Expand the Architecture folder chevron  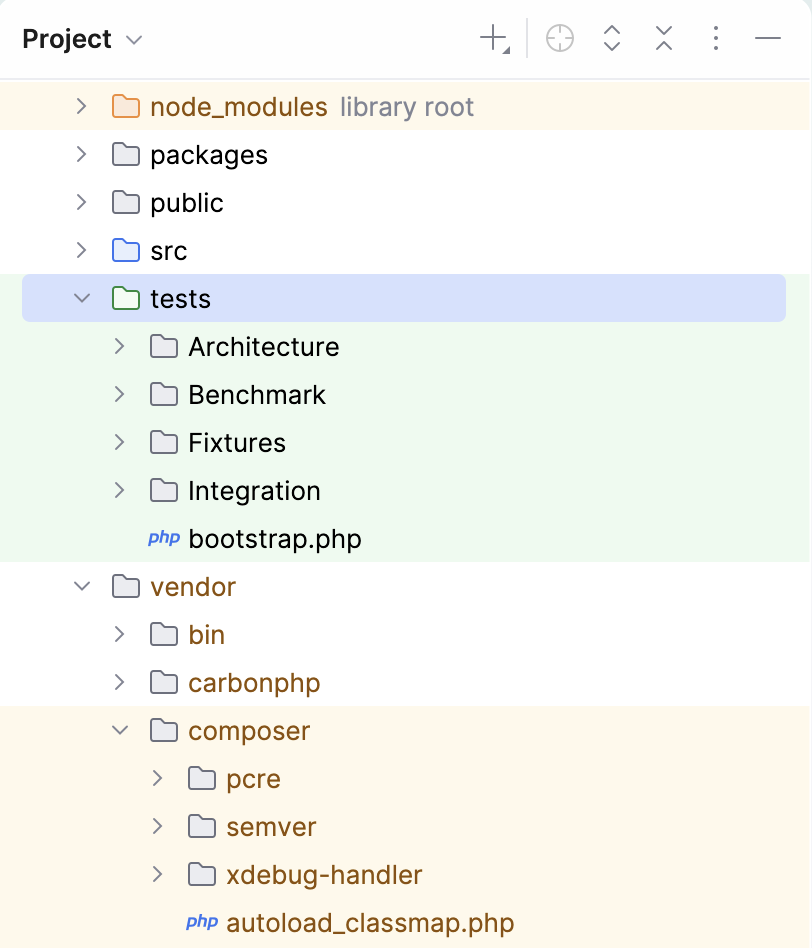(x=119, y=346)
